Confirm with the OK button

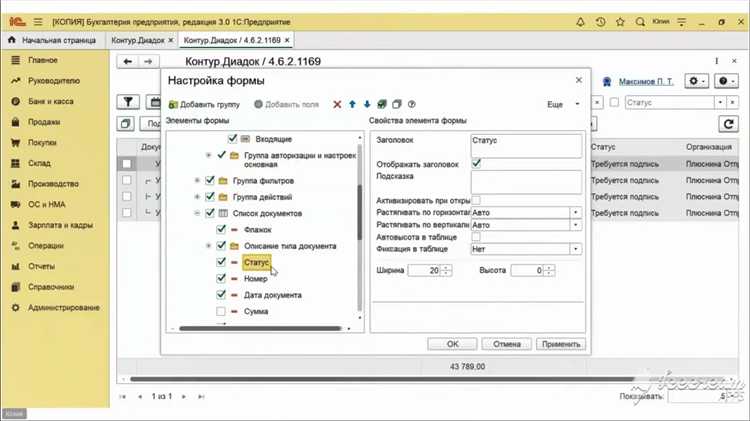452,344
